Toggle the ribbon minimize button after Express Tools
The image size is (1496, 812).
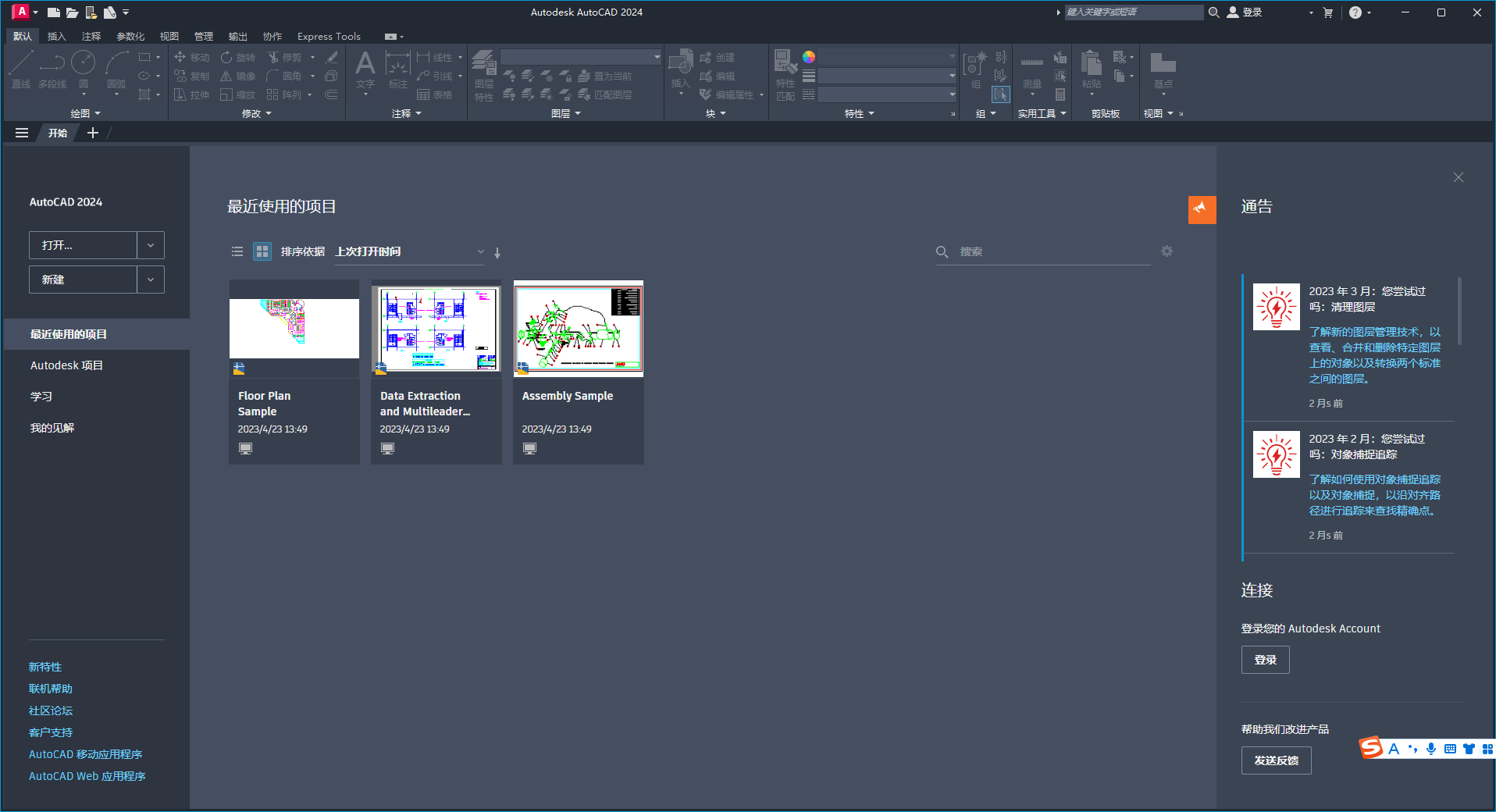(391, 37)
